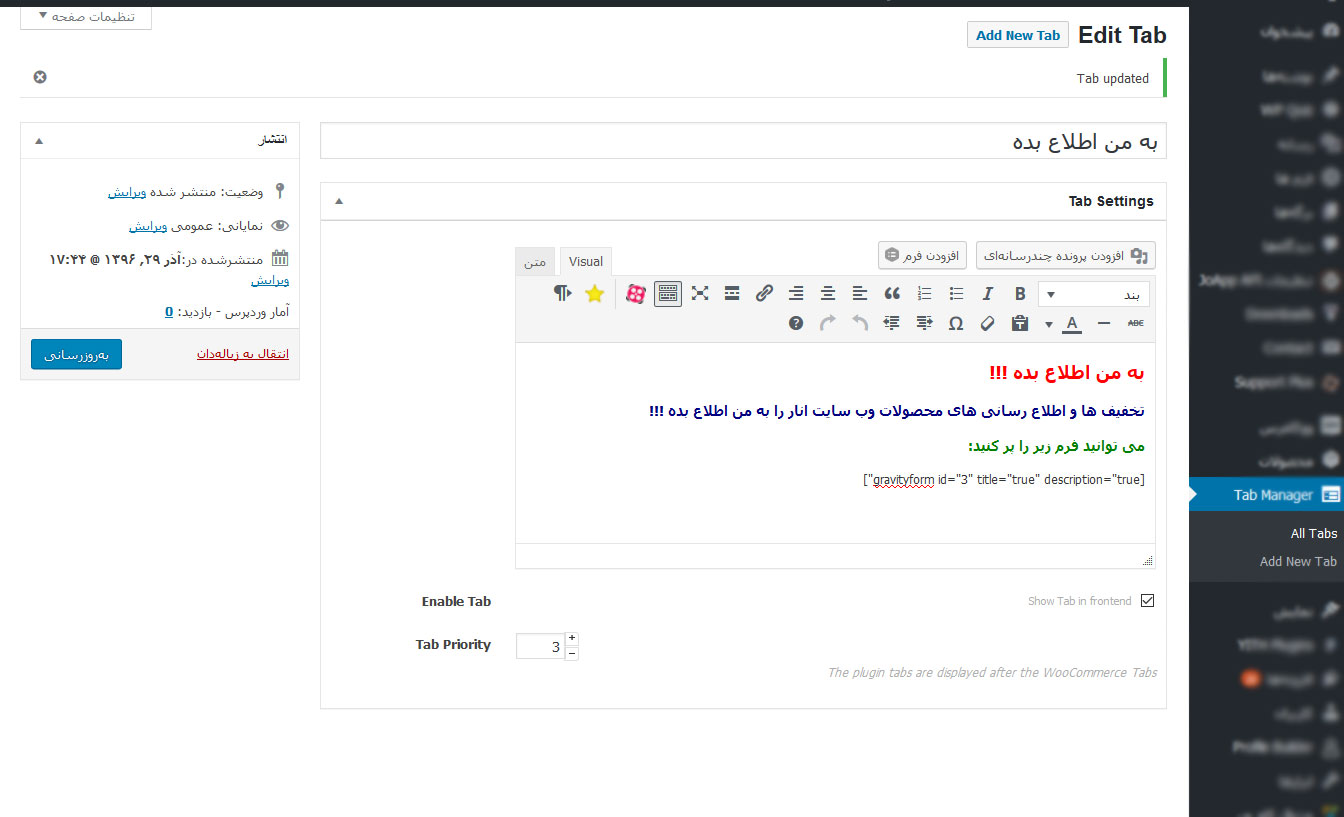Open text color picker dropdown arrow

1049,324
